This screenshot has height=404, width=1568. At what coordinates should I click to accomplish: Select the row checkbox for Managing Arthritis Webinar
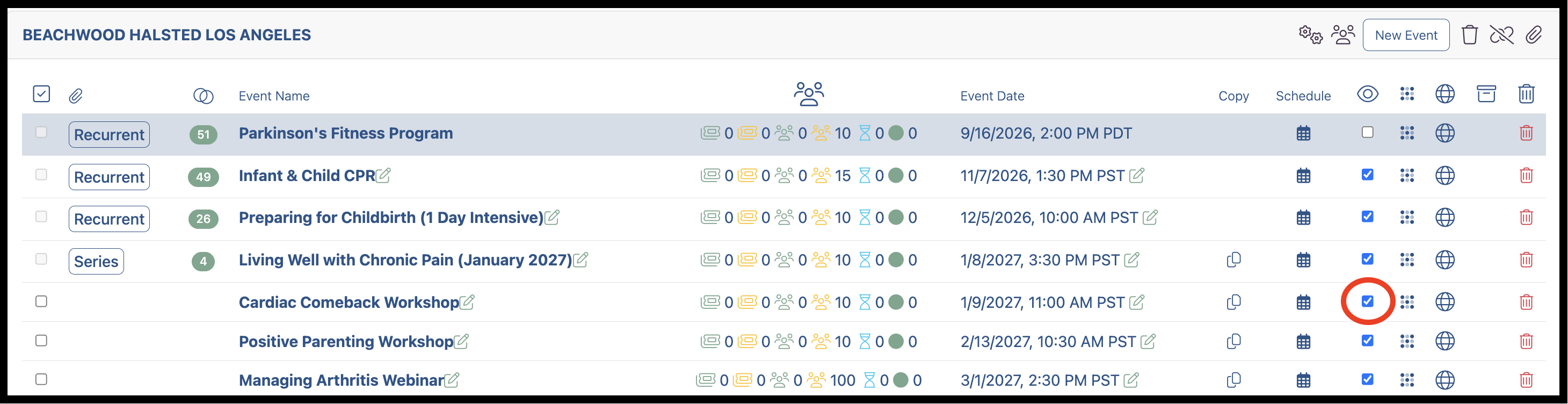(x=41, y=380)
